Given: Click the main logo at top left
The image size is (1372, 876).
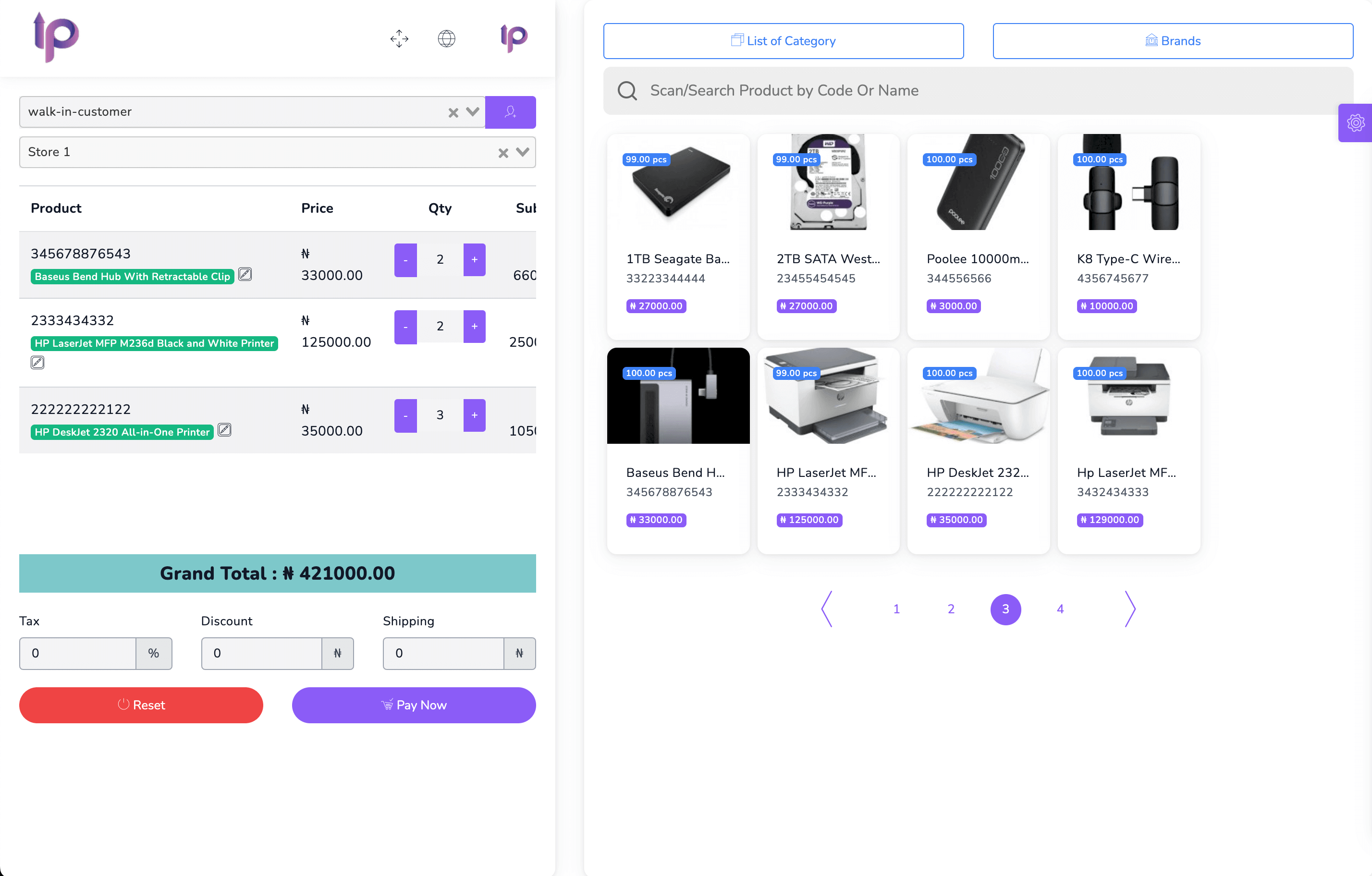Looking at the screenshot, I should coord(55,37).
